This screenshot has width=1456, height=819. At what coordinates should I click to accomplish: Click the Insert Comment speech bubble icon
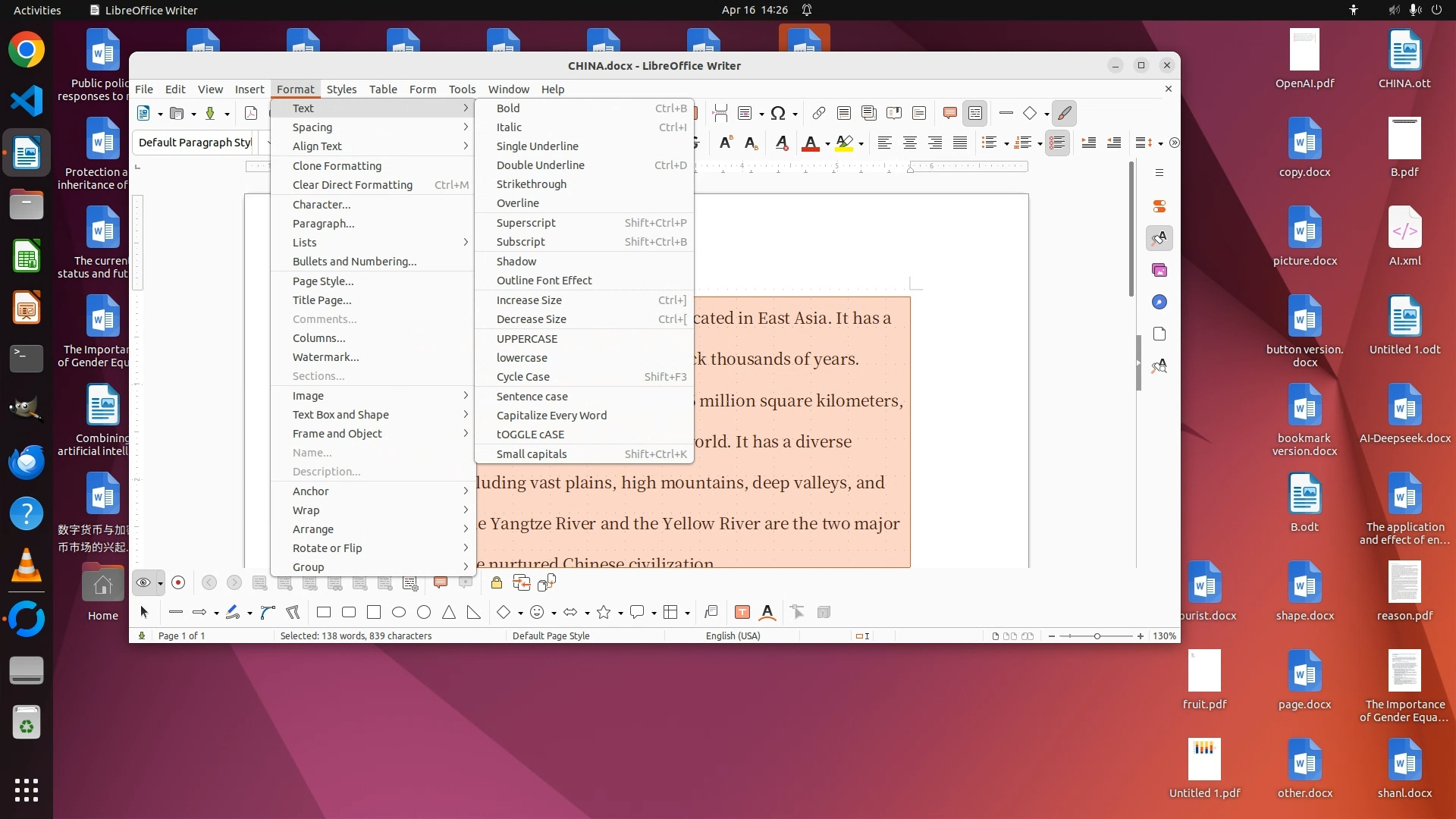(x=949, y=114)
